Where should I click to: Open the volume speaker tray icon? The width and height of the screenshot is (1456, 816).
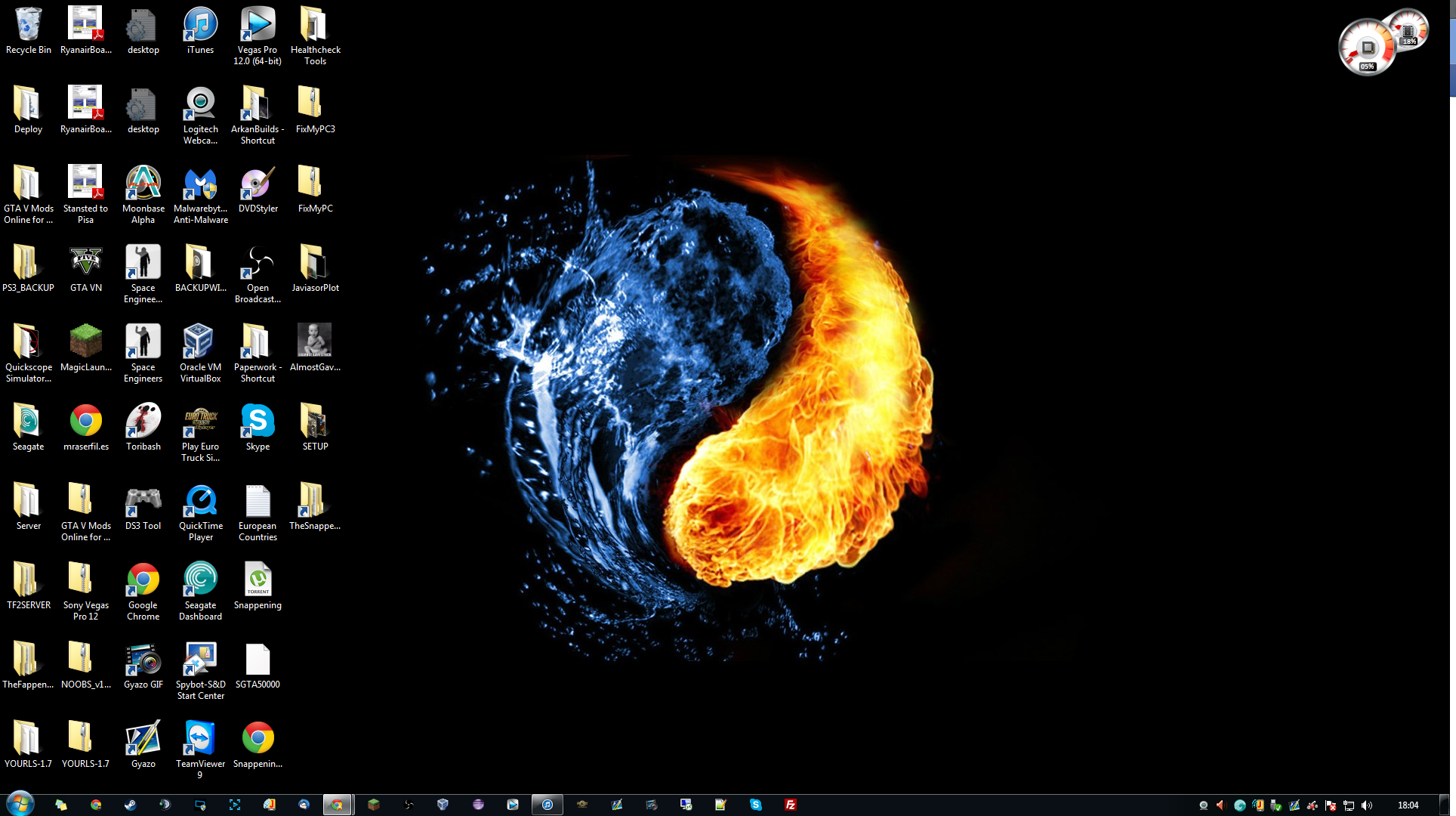pyautogui.click(x=1367, y=805)
